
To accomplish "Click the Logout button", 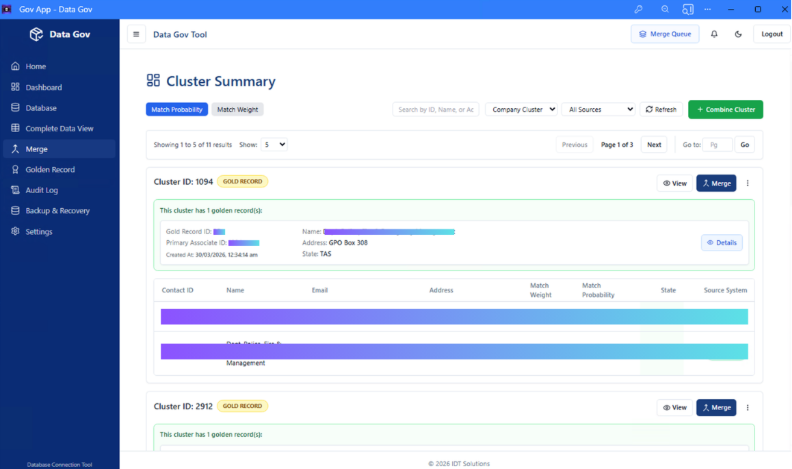I will tap(771, 34).
